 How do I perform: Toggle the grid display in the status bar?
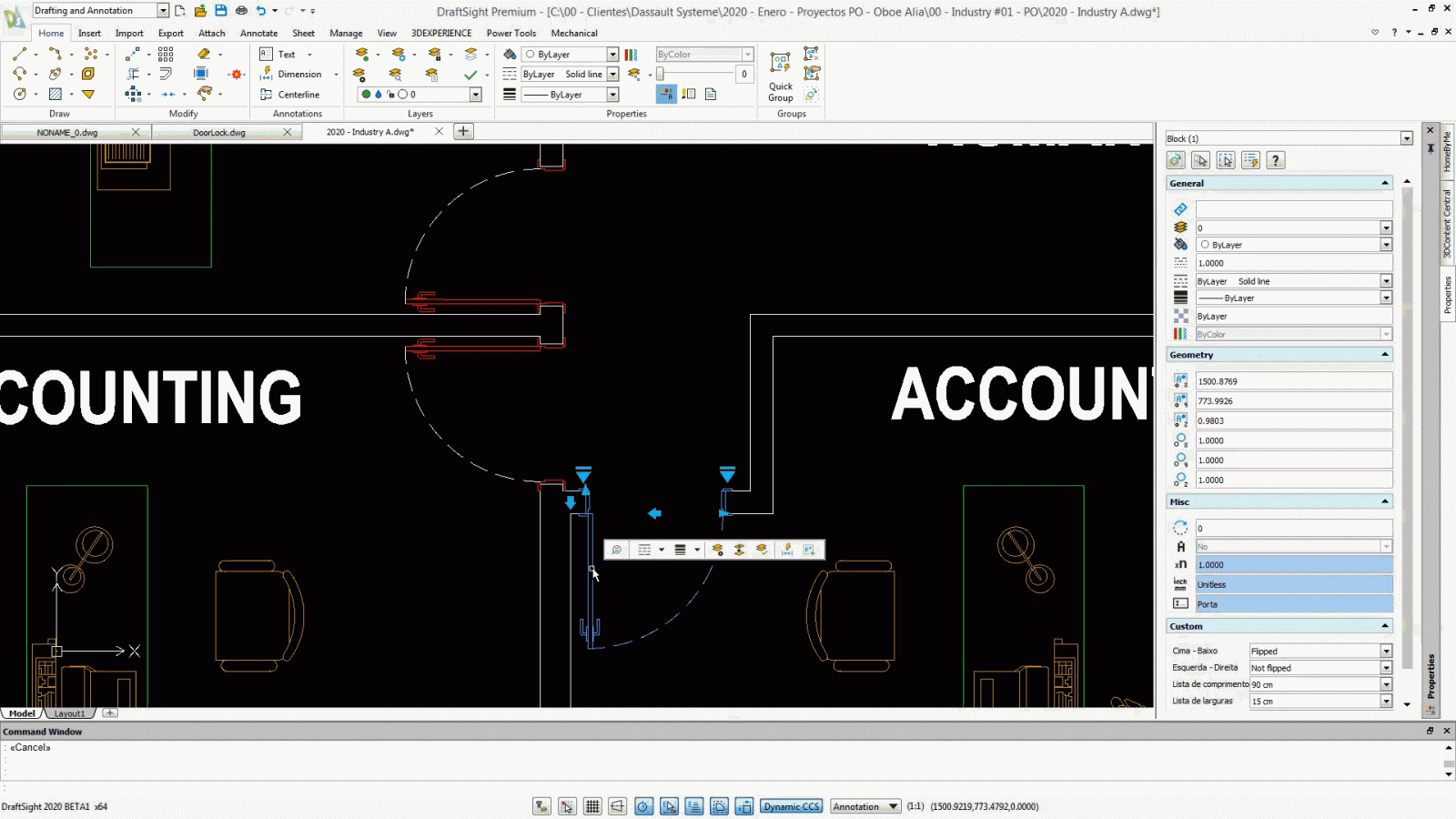(592, 806)
